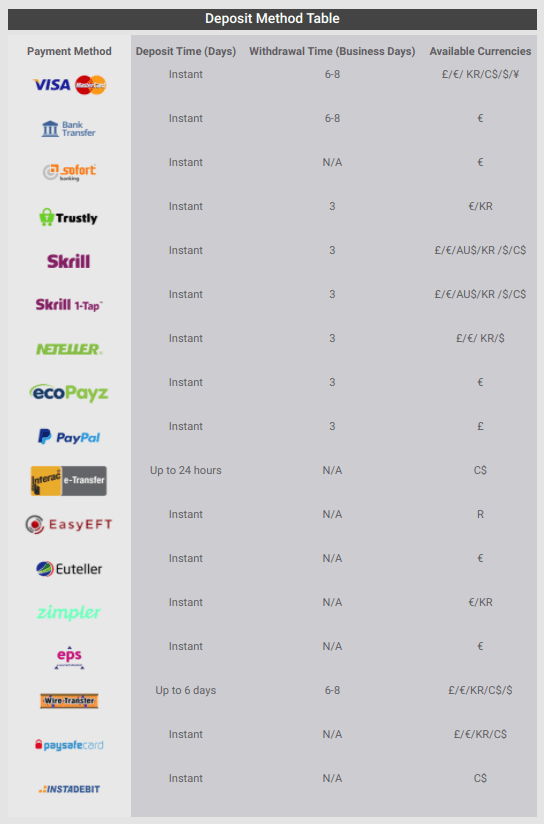Select the Interac e-Transfer logo
Viewport: 544px width, 824px height.
[69, 481]
